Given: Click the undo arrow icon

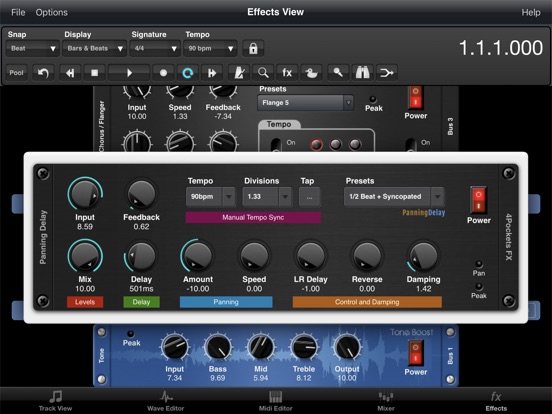Looking at the screenshot, I should coord(43,73).
